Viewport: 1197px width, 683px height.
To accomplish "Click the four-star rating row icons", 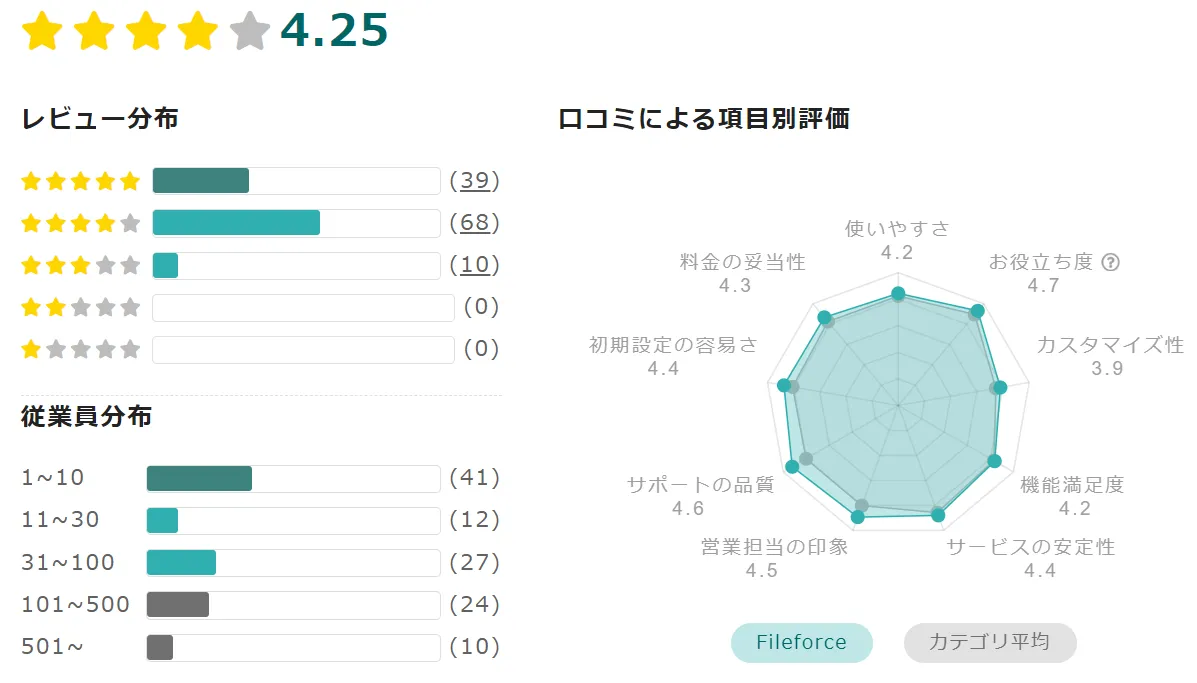I will [81, 223].
